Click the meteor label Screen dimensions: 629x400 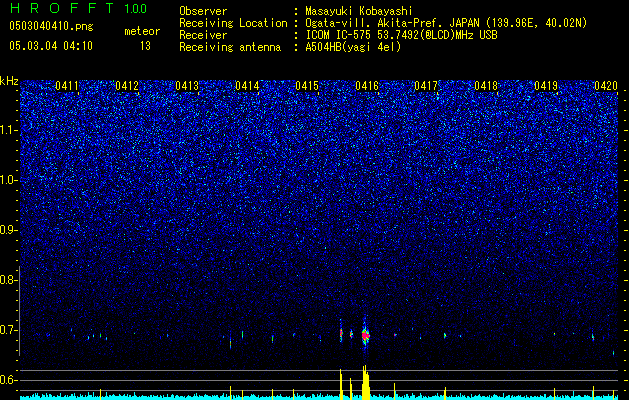[x=142, y=31]
